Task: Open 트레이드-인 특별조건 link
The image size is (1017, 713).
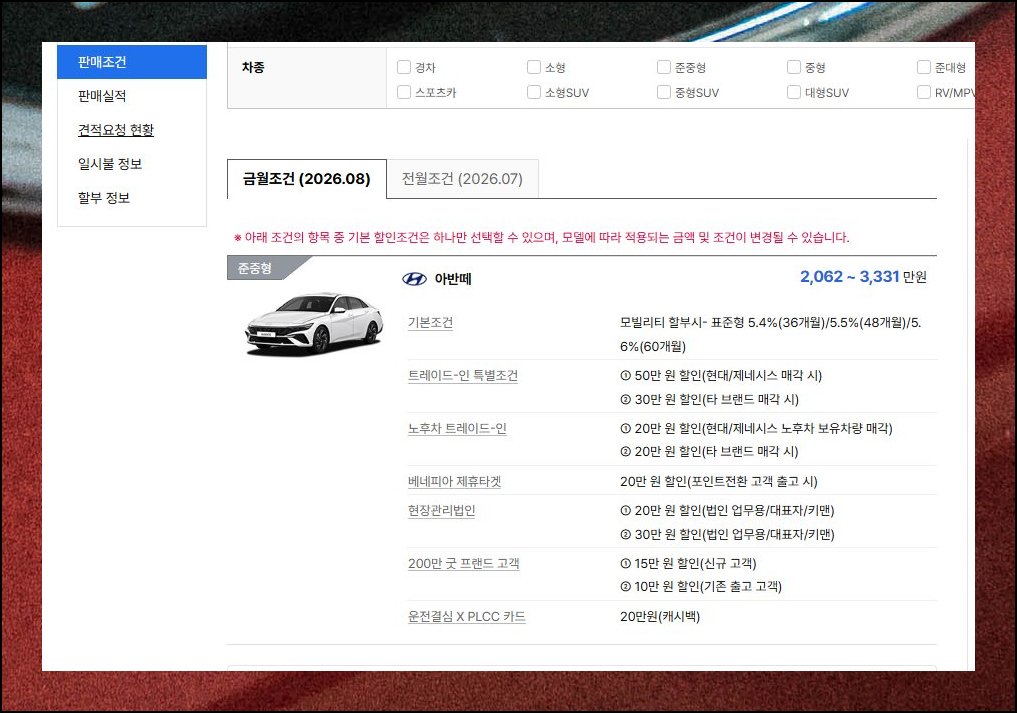Action: (462, 375)
